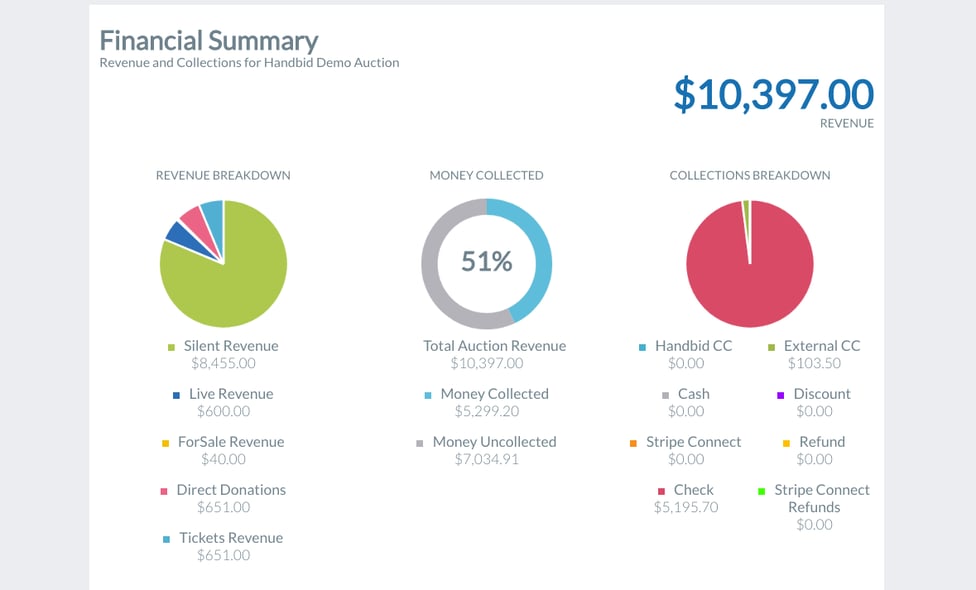This screenshot has height=590, width=976.
Task: Click the Refund legend marker
Action: pos(785,442)
